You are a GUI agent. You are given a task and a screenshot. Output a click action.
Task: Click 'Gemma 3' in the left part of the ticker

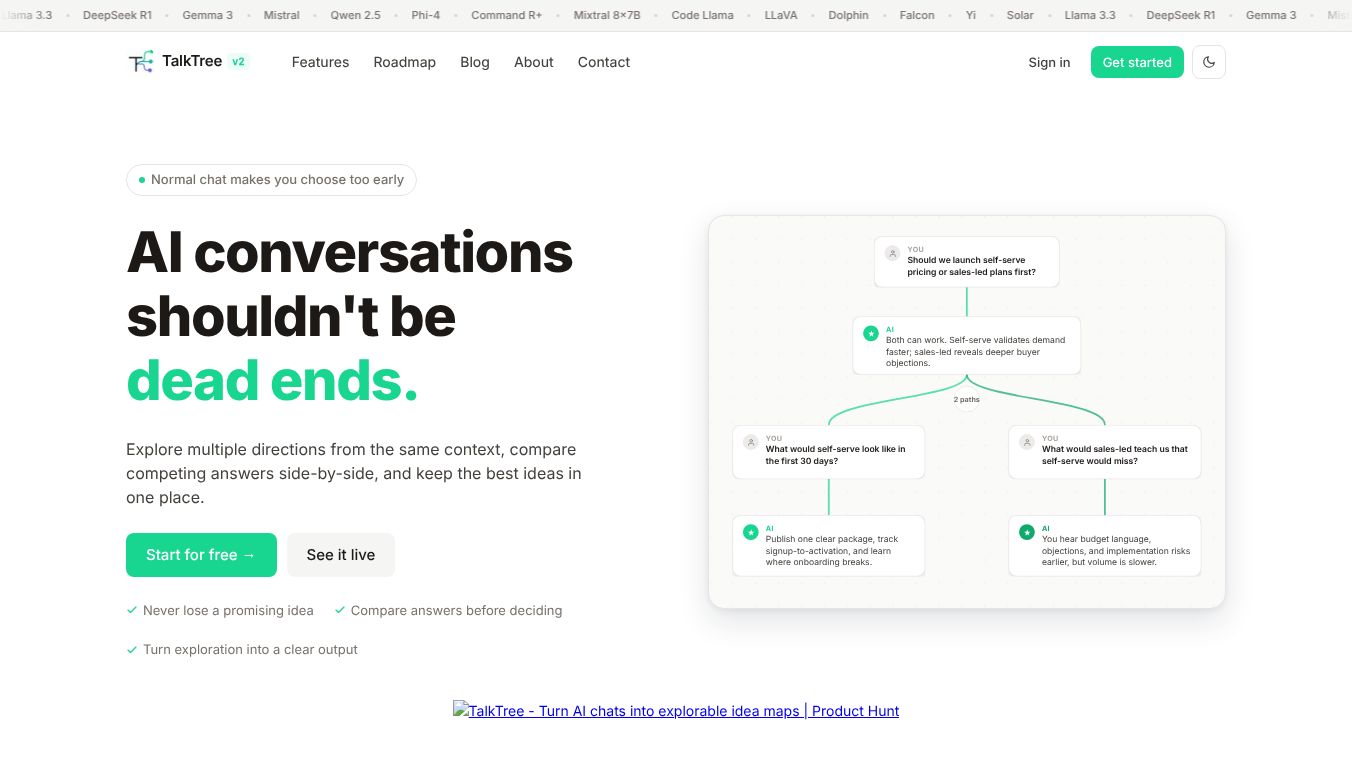click(x=208, y=15)
